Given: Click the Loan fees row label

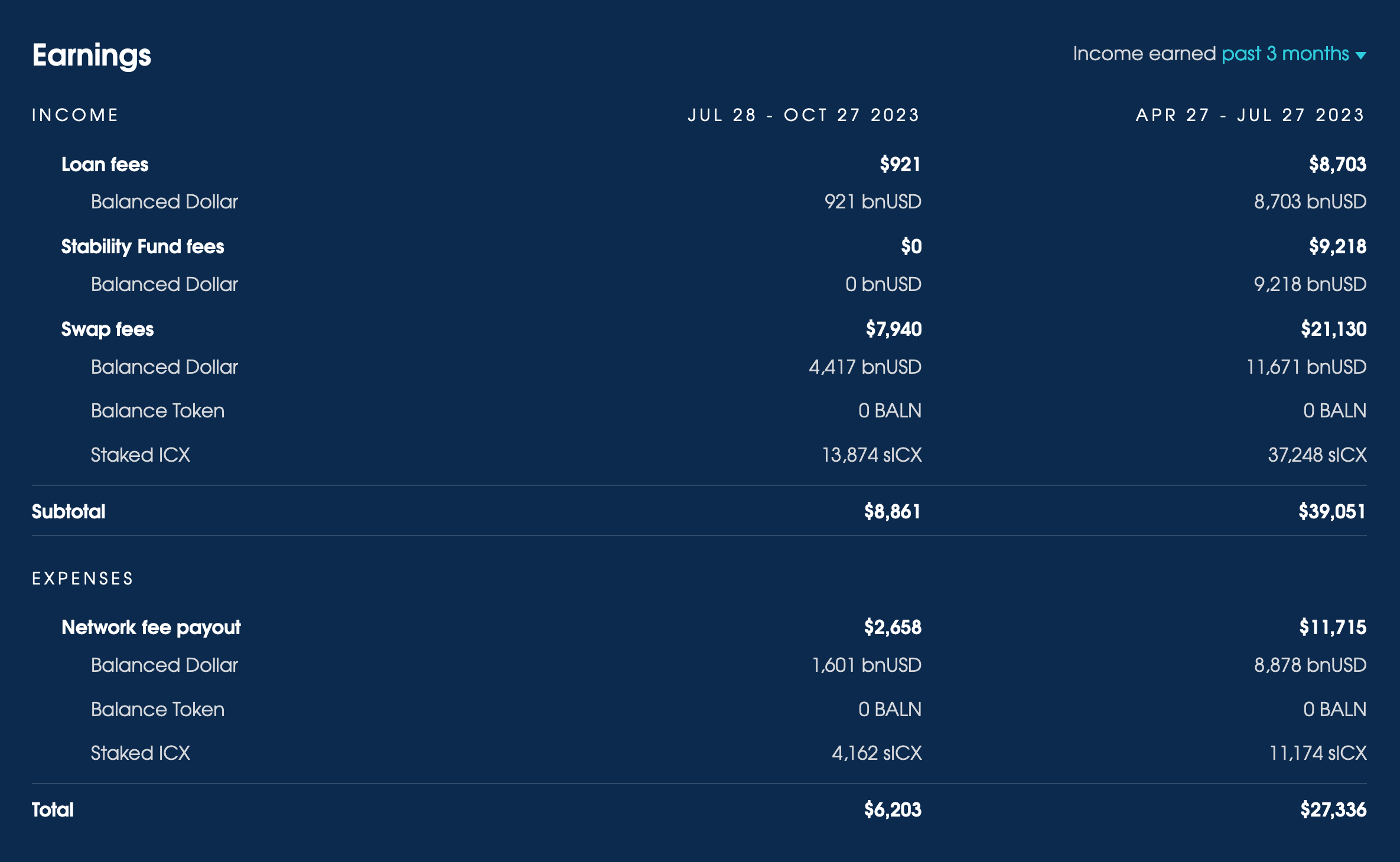Looking at the screenshot, I should point(105,164).
